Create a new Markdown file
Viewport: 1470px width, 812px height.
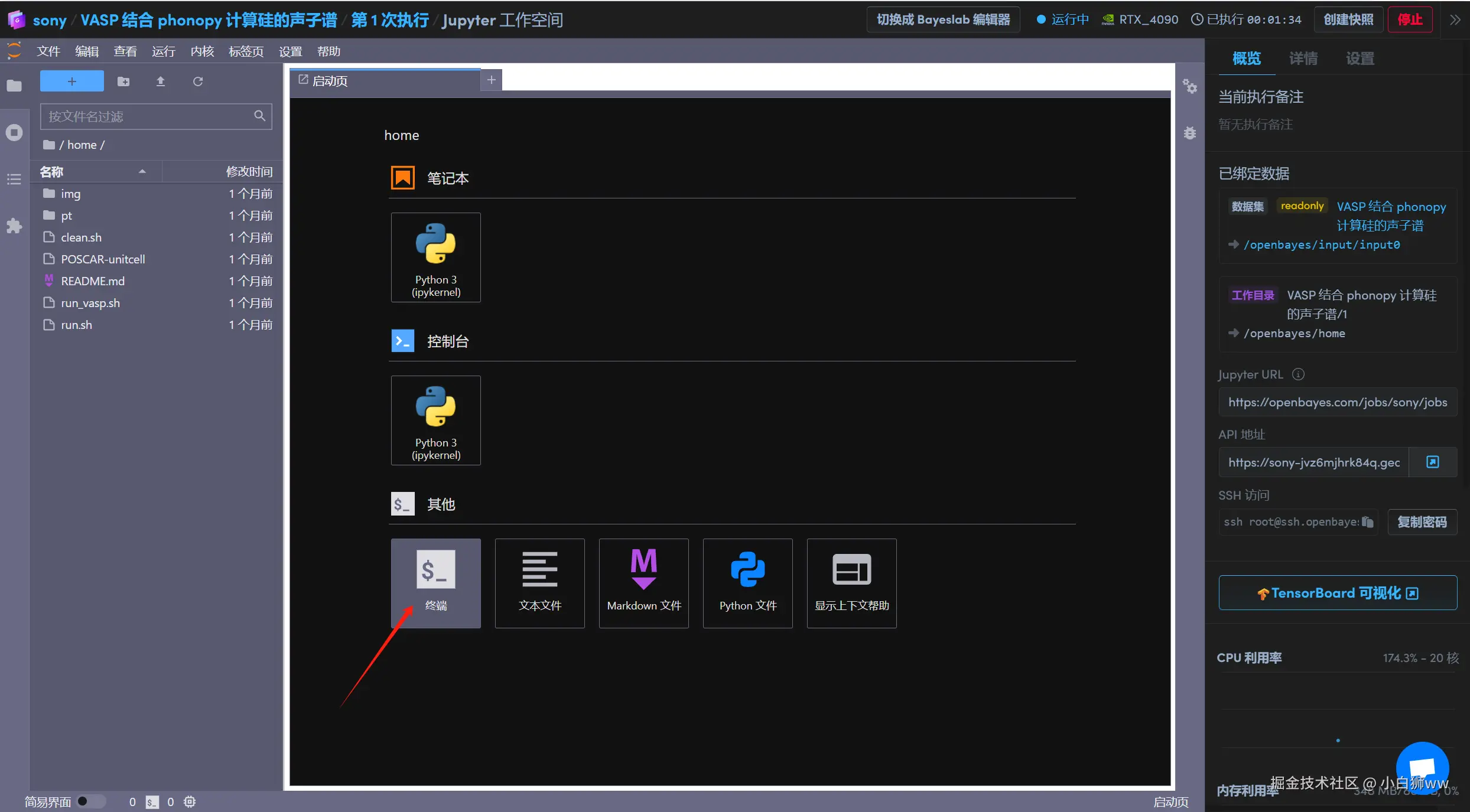pos(643,582)
